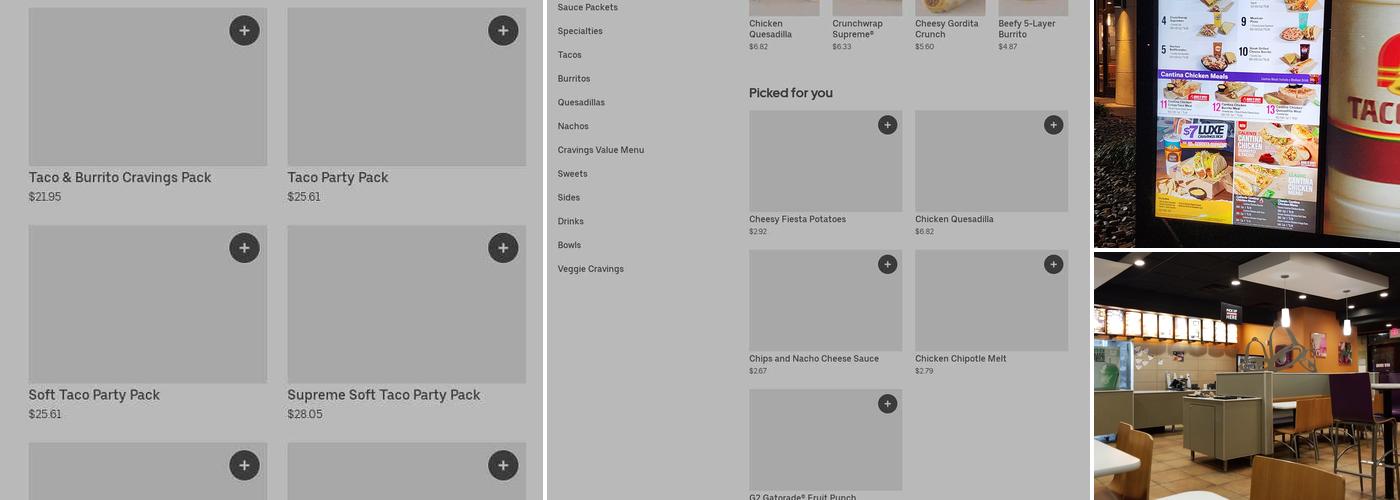Jump to the Sauce Packets category
Screen dimensions: 1400x500
point(588,7)
